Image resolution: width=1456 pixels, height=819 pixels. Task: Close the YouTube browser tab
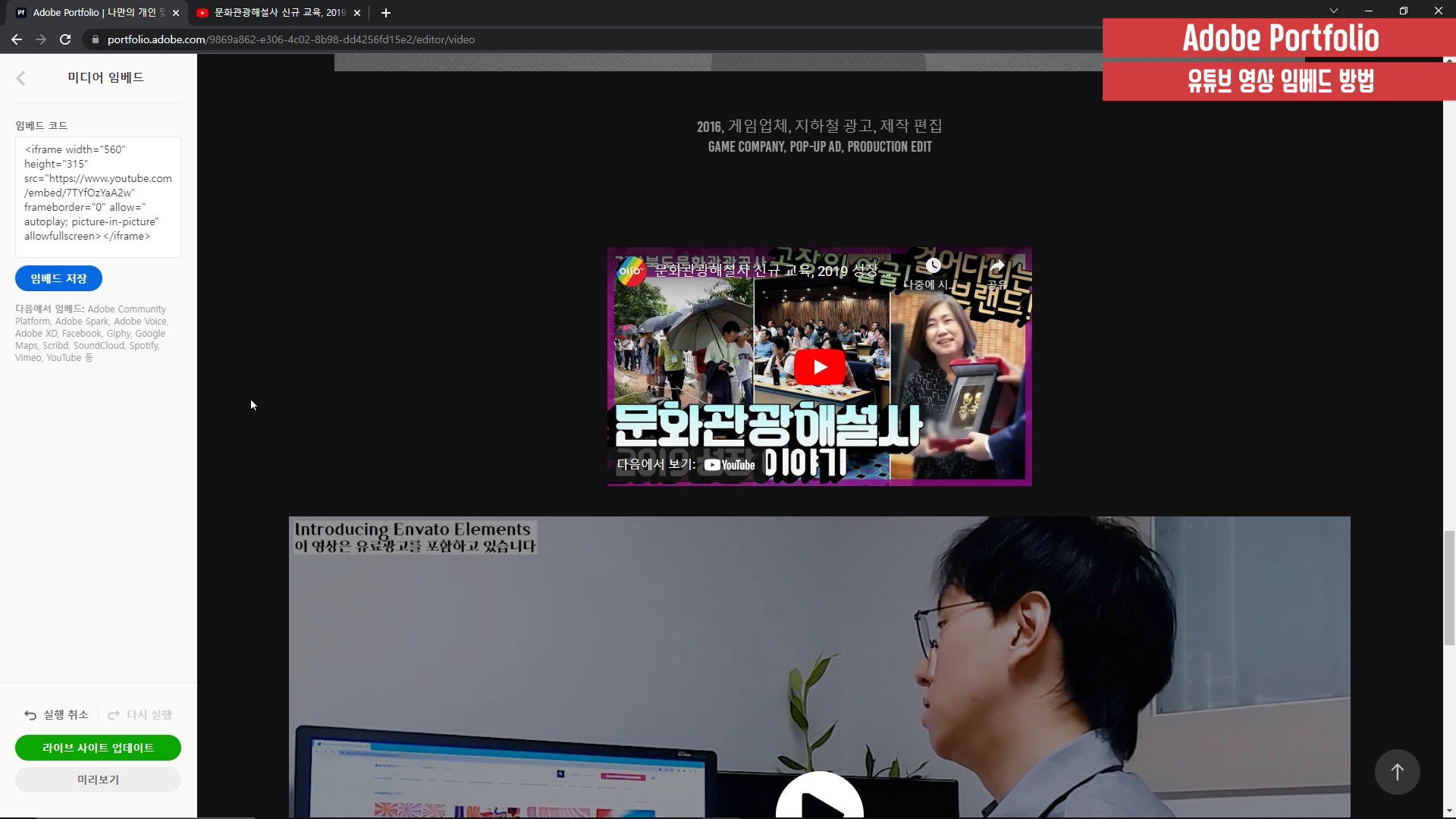click(x=357, y=13)
